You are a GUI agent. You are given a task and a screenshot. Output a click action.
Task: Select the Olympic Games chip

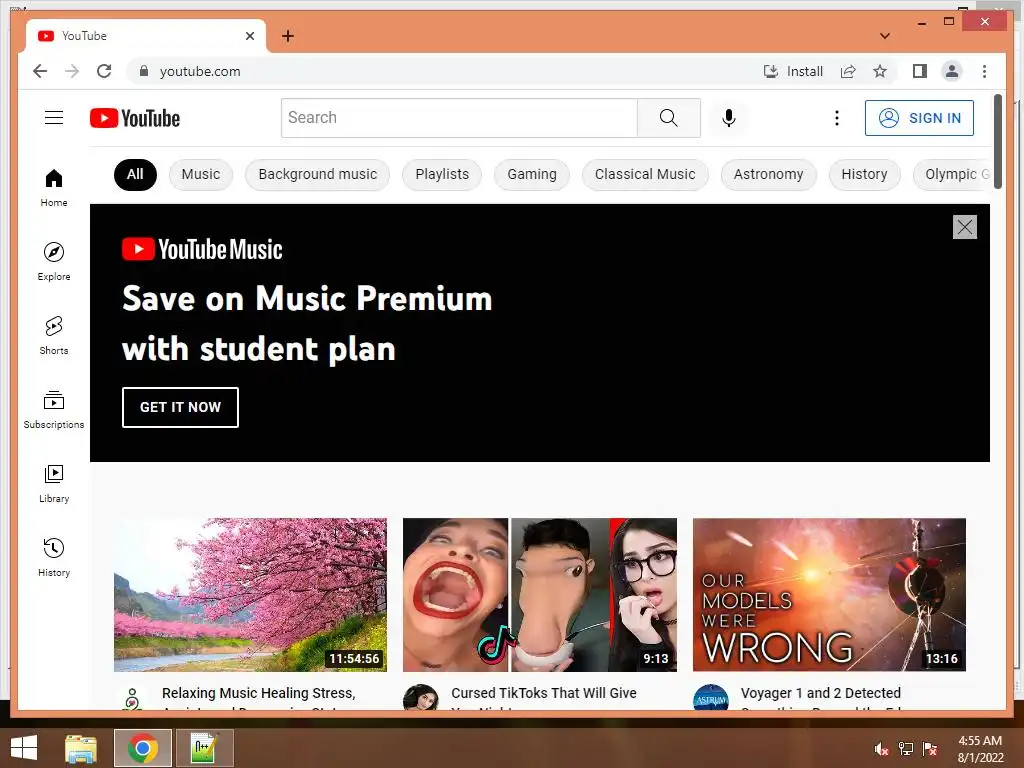click(952, 174)
